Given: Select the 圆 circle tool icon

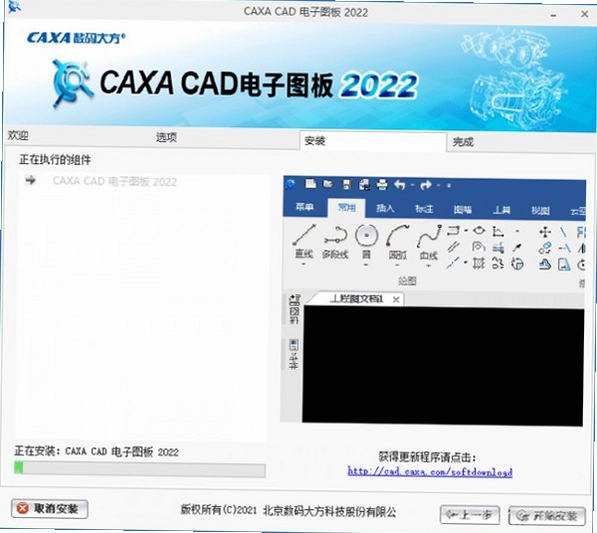Looking at the screenshot, I should tap(366, 235).
